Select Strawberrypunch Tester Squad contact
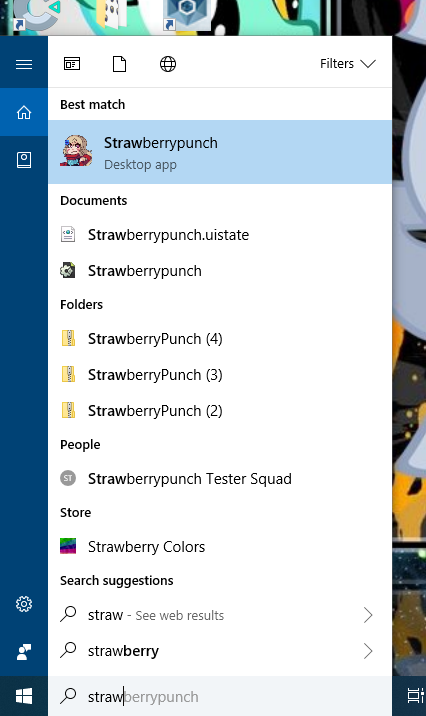The height and width of the screenshot is (716, 426). [220, 479]
